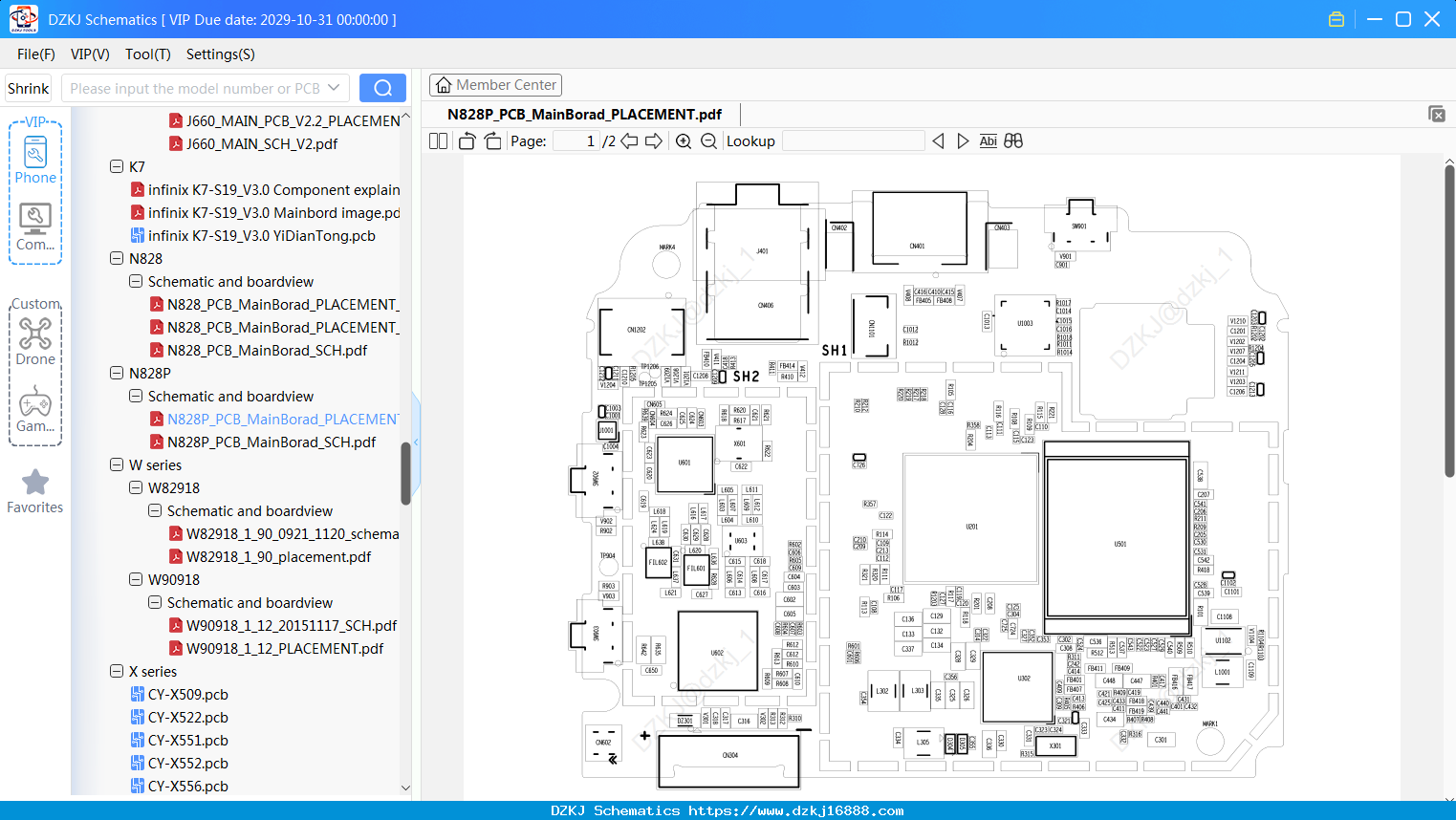Open the Tool(T) menu

pyautogui.click(x=148, y=54)
